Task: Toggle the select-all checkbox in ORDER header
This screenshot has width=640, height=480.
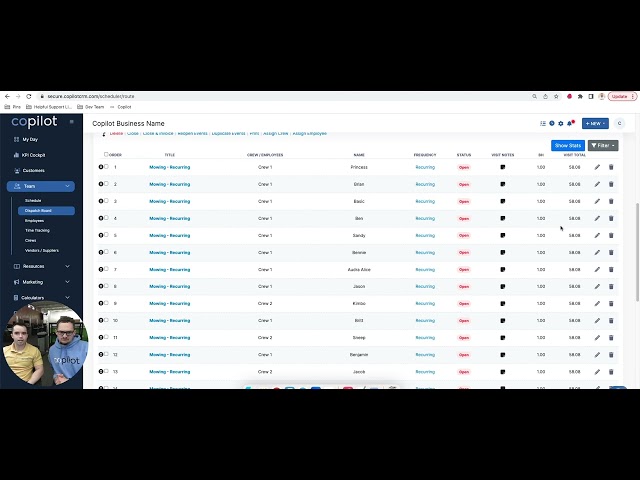Action: pos(106,154)
